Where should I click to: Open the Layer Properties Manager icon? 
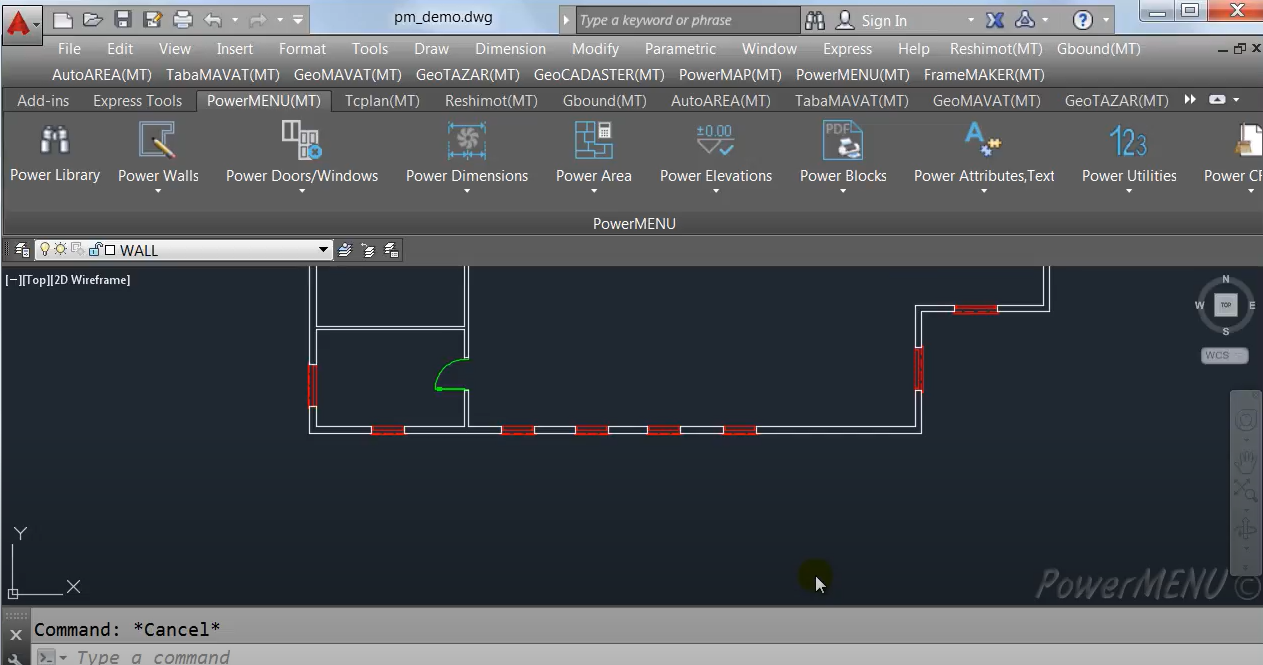click(22, 250)
